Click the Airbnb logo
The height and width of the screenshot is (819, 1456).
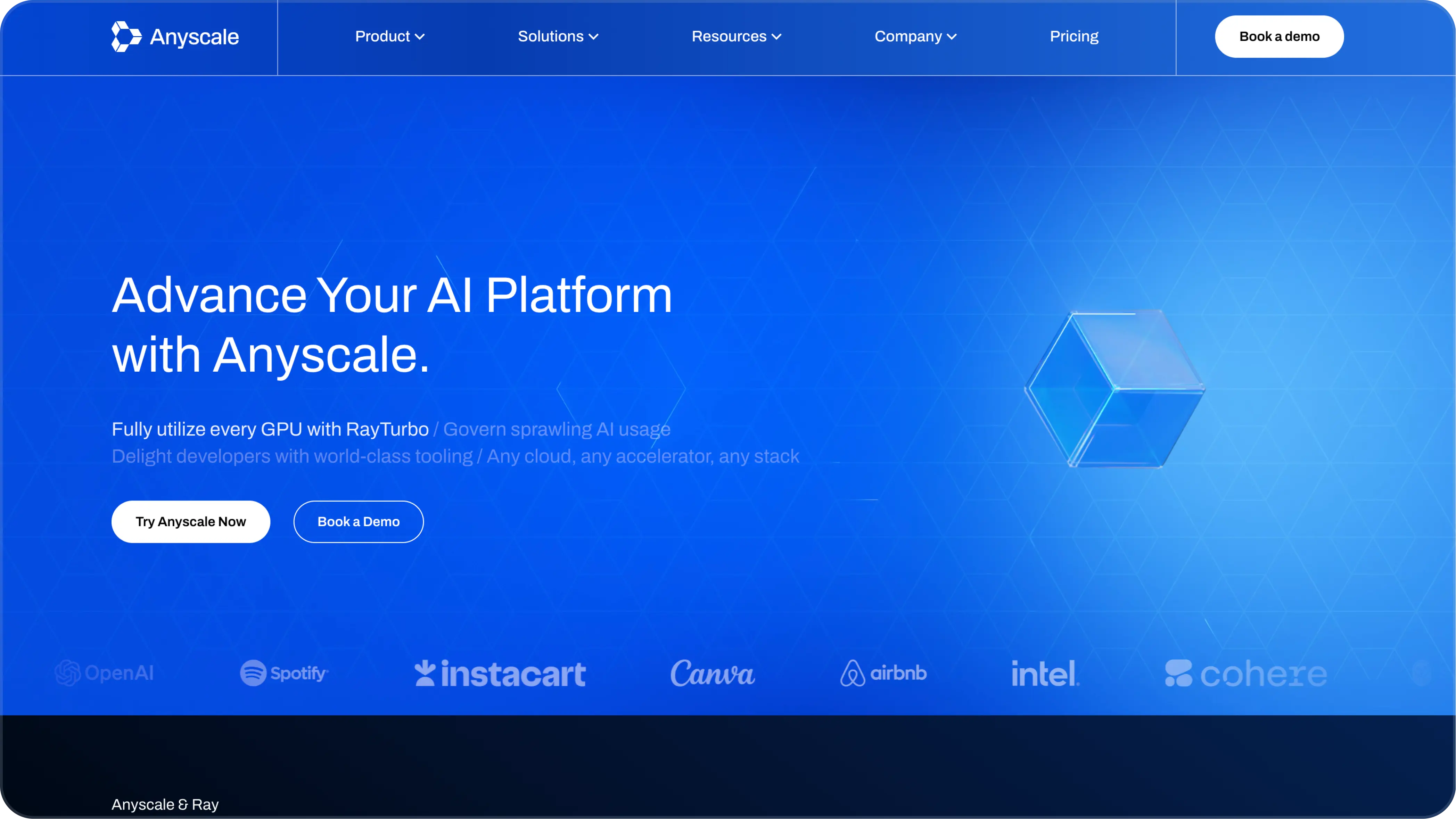(x=883, y=673)
